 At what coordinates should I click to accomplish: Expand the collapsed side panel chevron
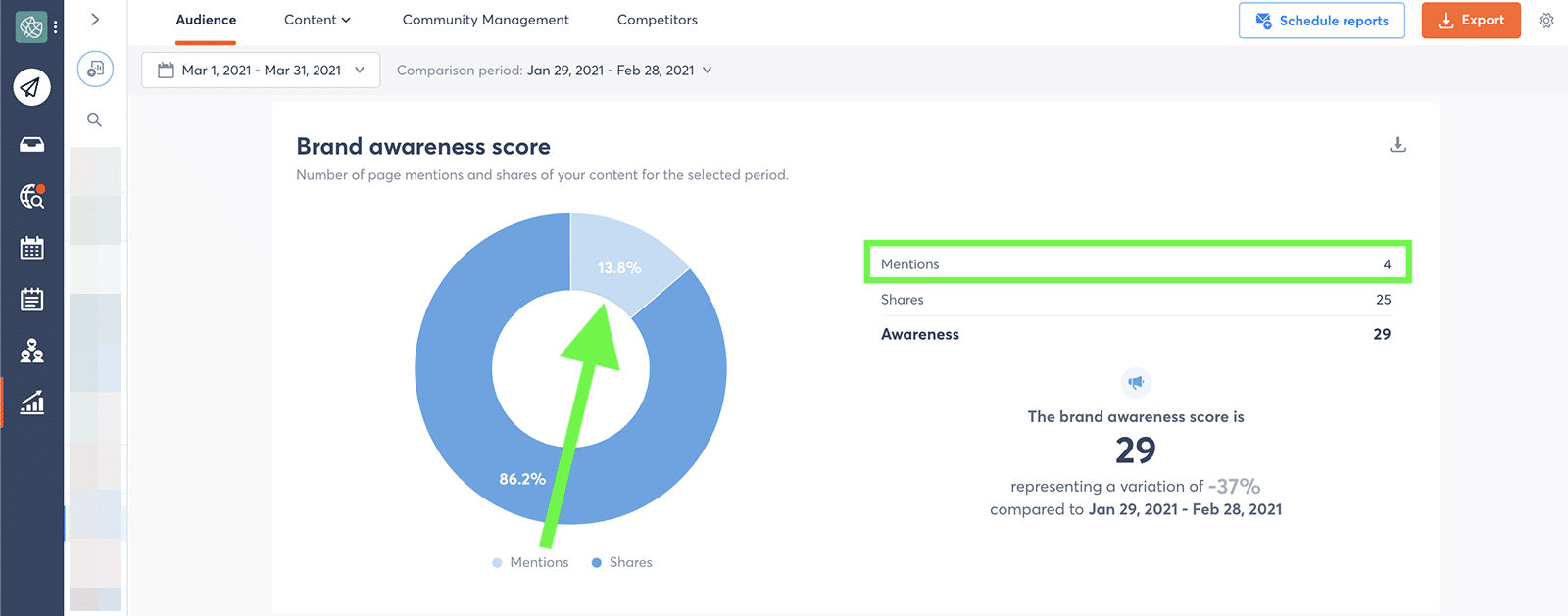click(95, 20)
